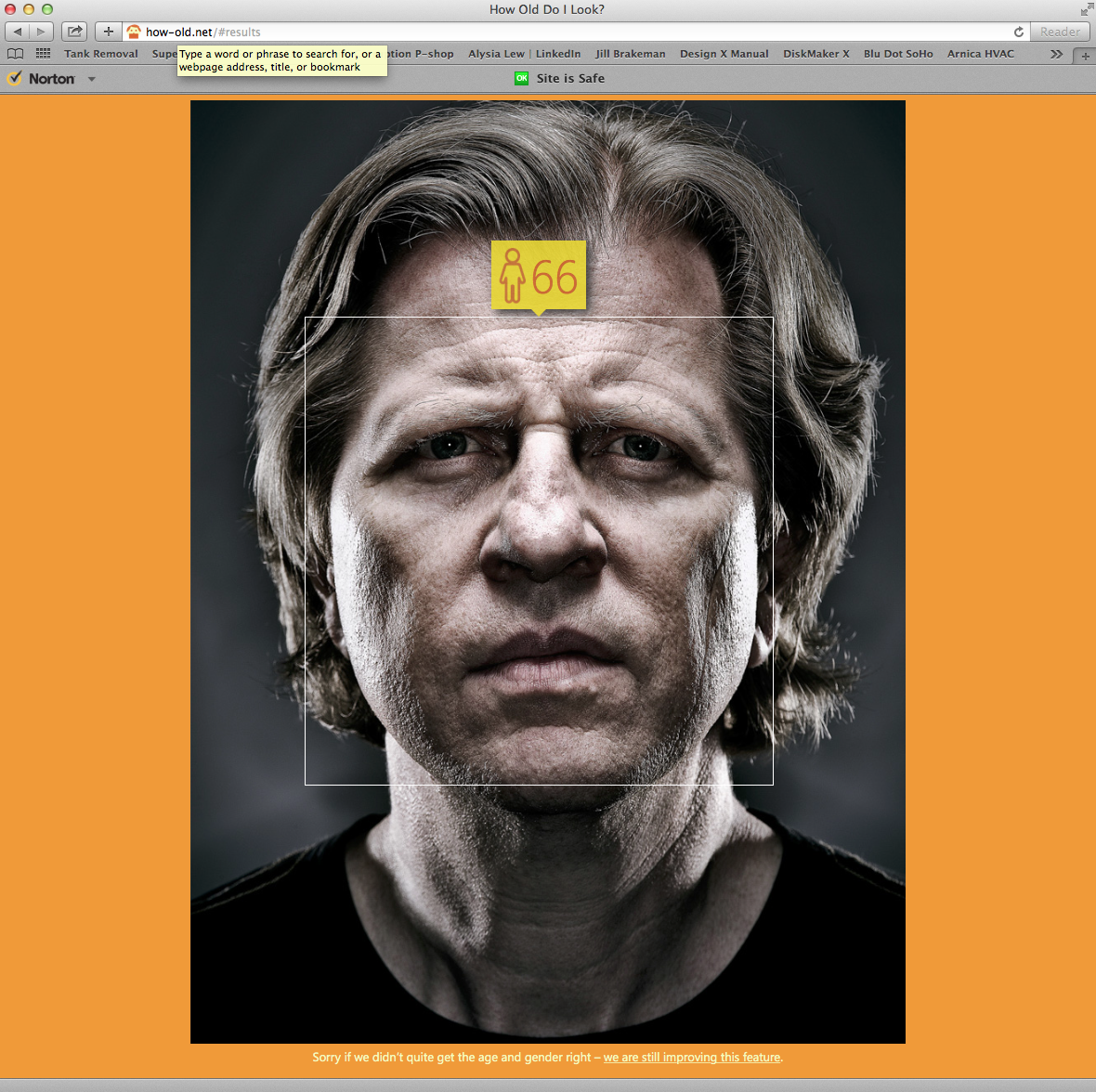Image resolution: width=1096 pixels, height=1092 pixels.
Task: Click the new tab plus button
Action: (1085, 56)
